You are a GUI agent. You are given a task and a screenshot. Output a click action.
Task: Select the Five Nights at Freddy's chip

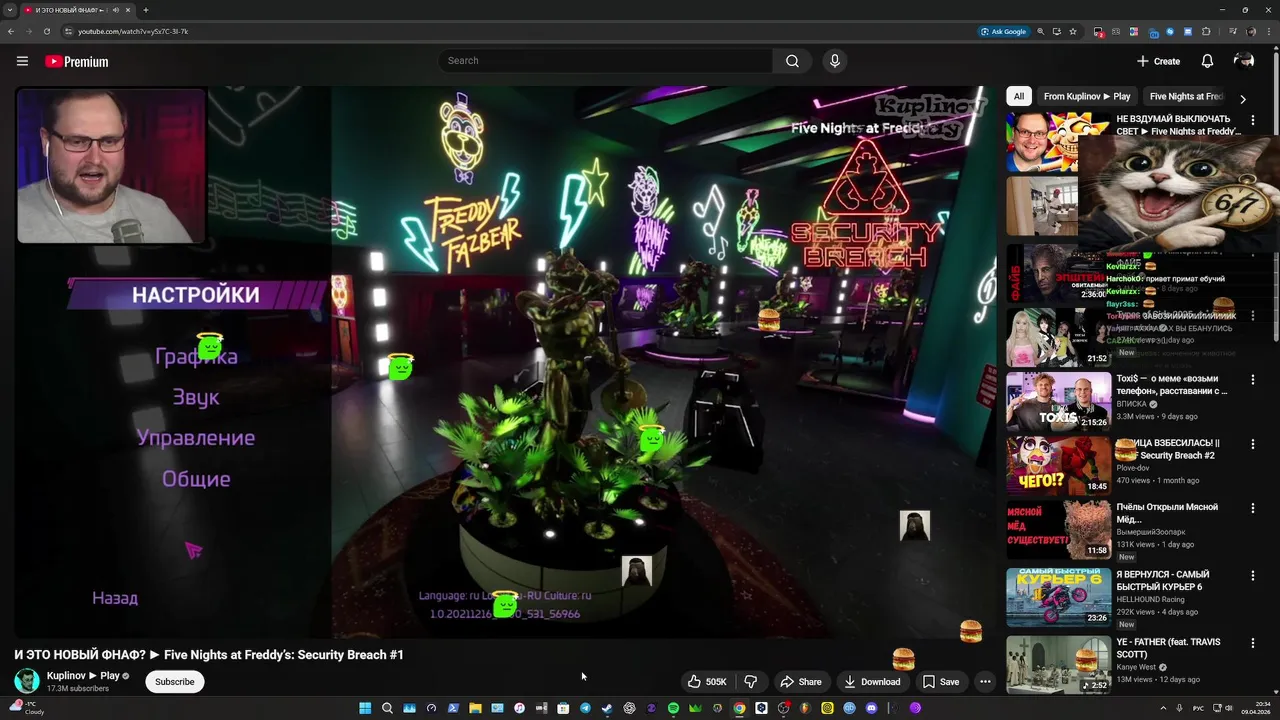point(1186,96)
